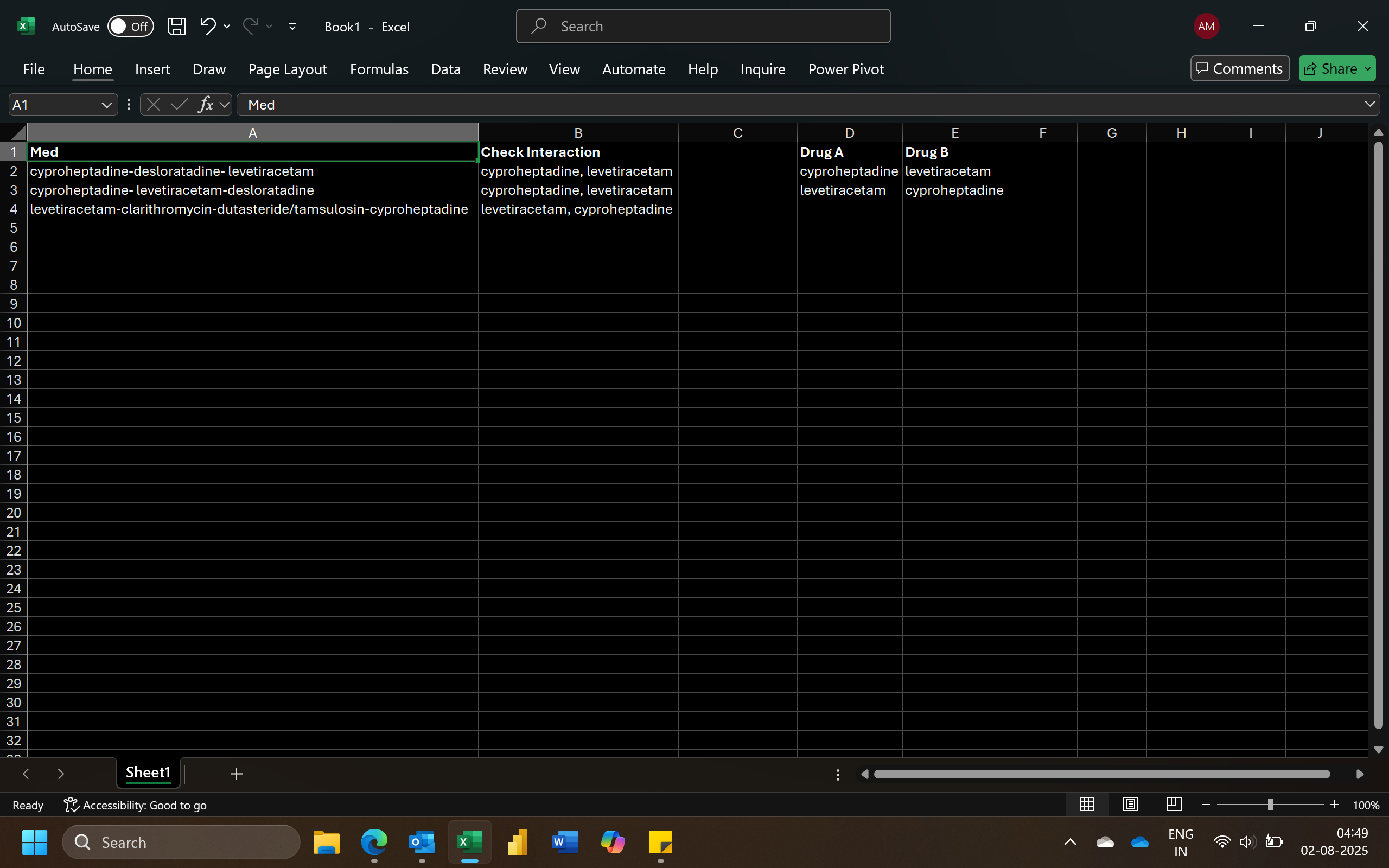The width and height of the screenshot is (1389, 868).
Task: Expand the formula bar chevron
Action: [1370, 104]
